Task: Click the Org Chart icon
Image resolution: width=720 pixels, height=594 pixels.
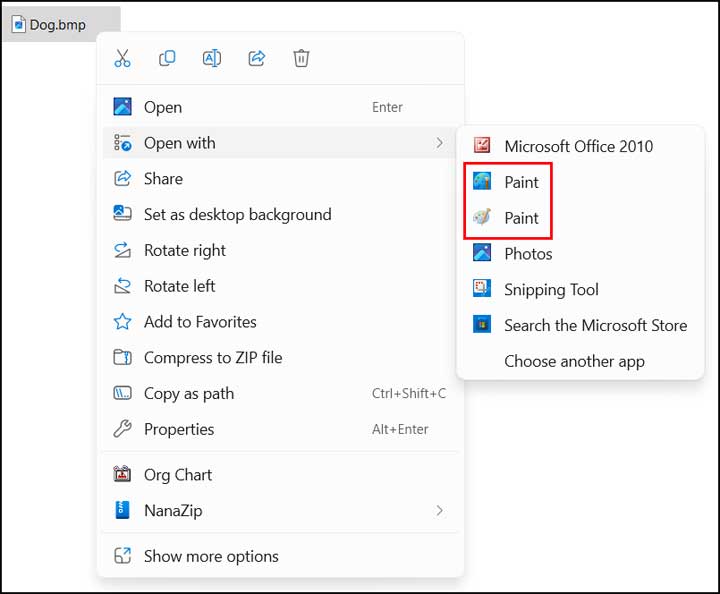Action: (122, 474)
